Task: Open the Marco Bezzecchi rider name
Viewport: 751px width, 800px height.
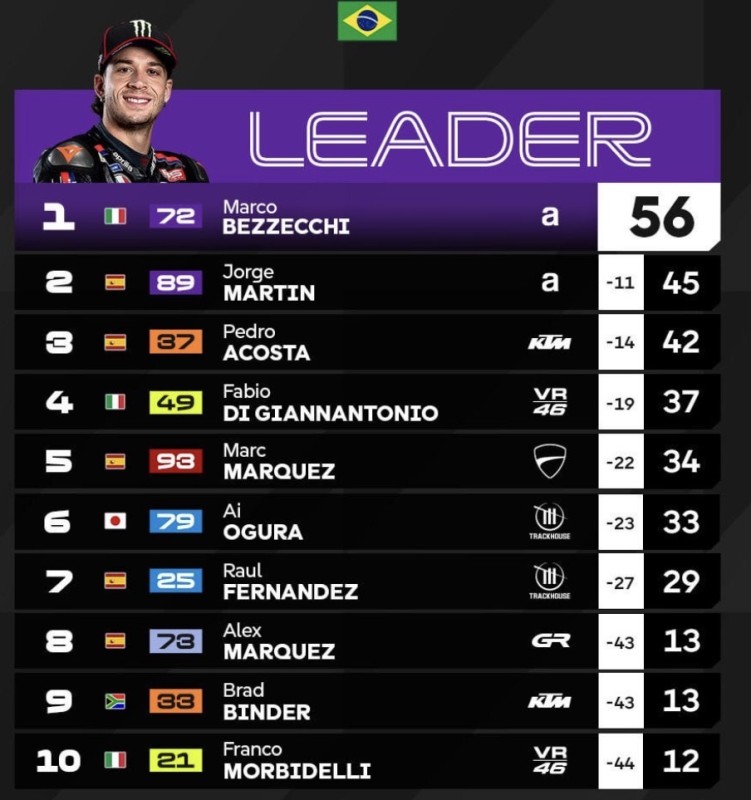Action: pos(285,217)
